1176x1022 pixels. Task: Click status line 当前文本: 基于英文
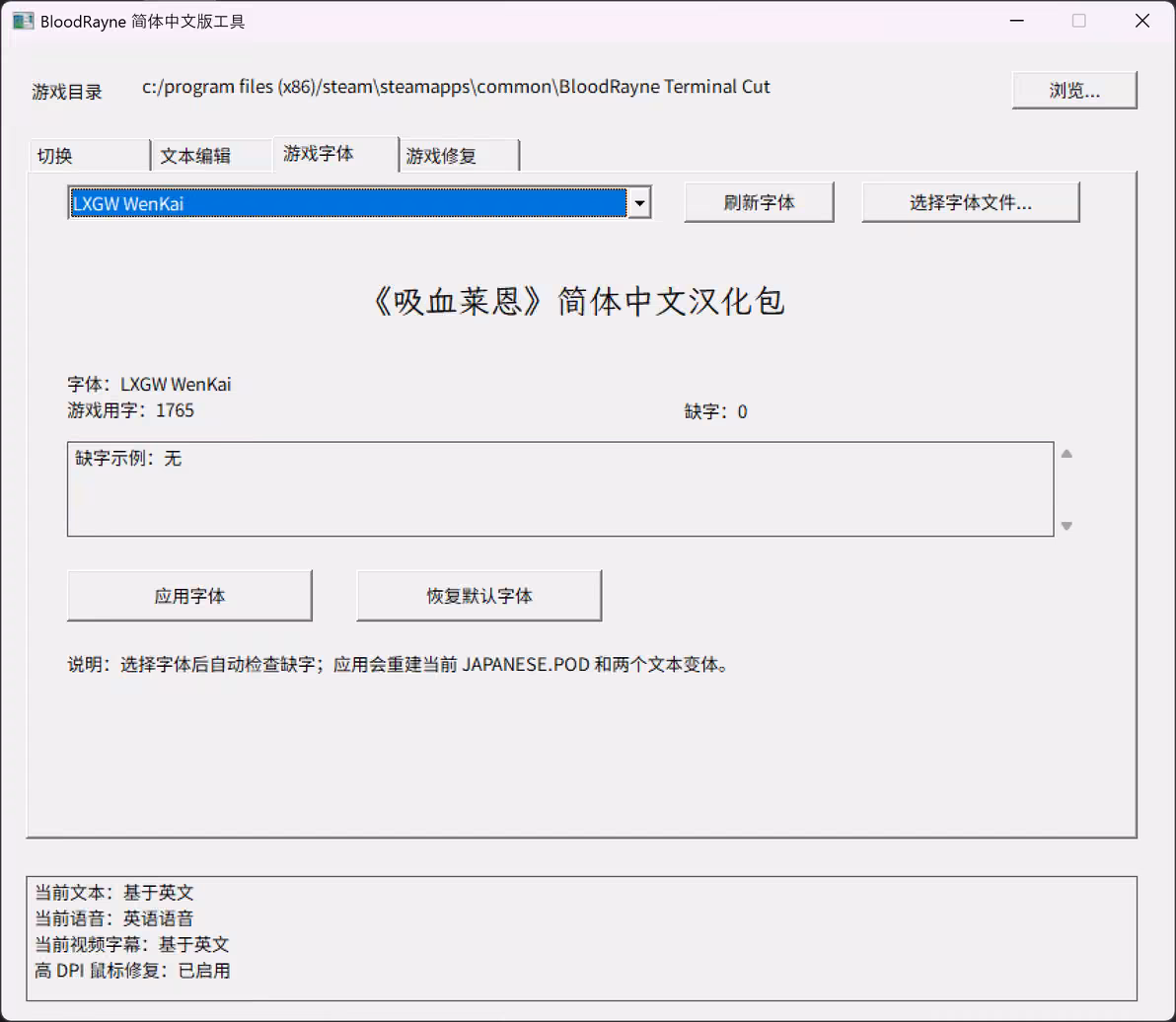point(114,893)
